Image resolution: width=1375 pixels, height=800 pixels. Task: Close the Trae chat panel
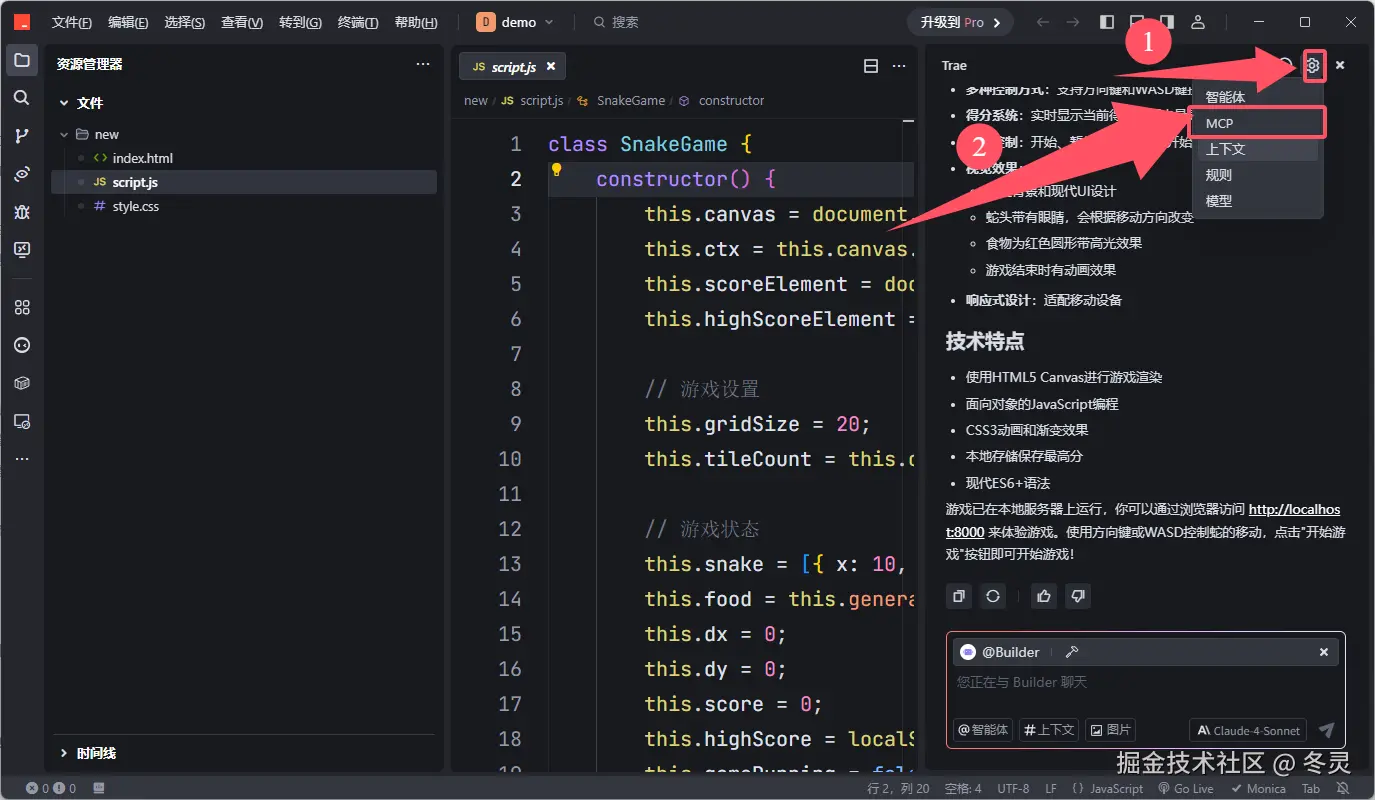1340,65
